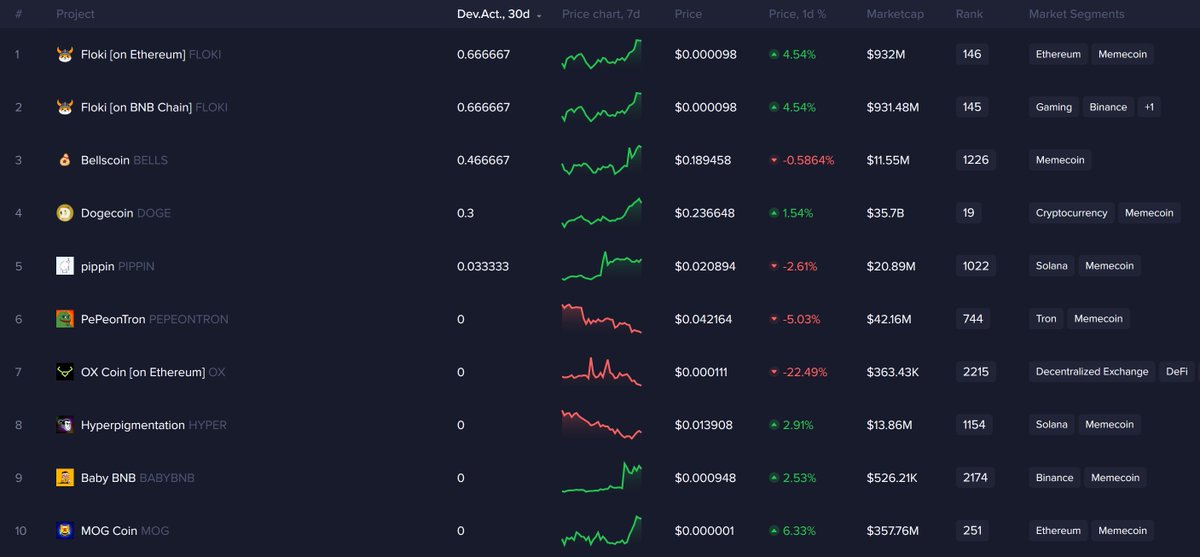The image size is (1200, 557).
Task: Click the Price column header
Action: [x=688, y=14]
